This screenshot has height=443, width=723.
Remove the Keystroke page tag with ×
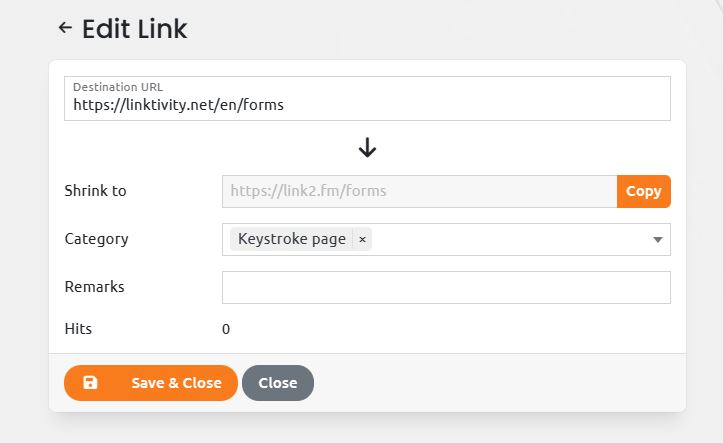pos(362,239)
